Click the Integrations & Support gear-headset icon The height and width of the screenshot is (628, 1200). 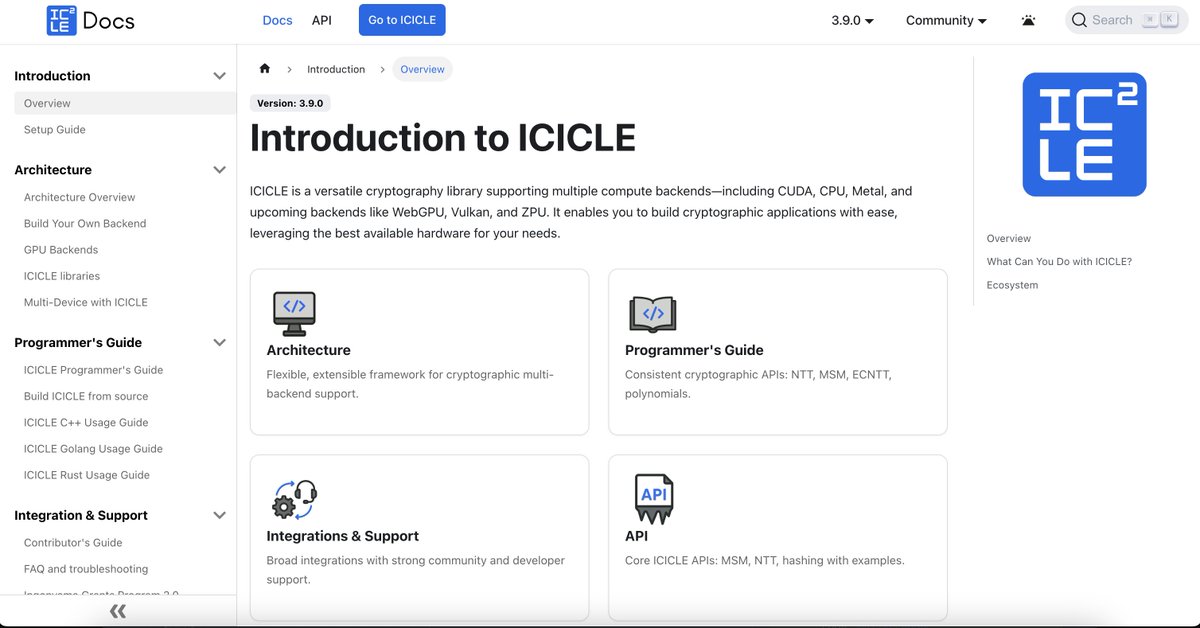(x=294, y=499)
